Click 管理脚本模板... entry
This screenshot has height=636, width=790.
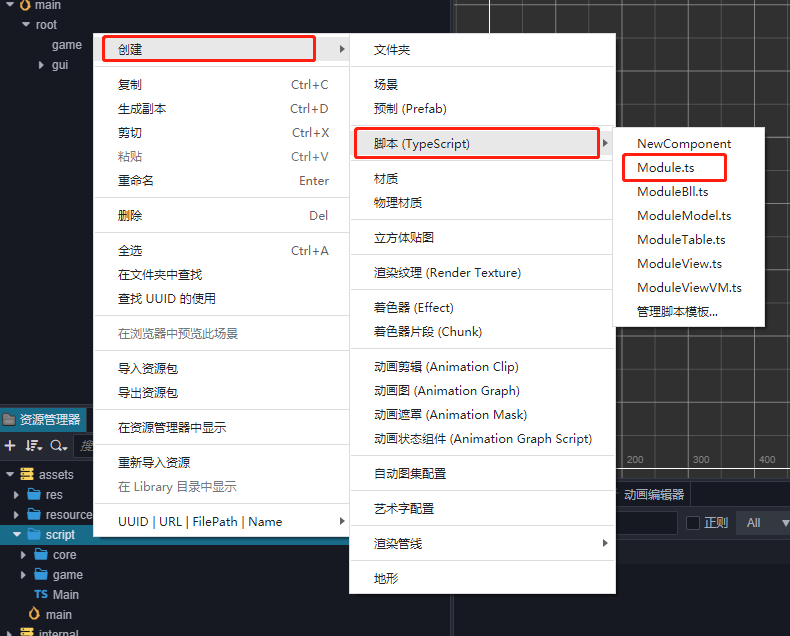(x=677, y=311)
